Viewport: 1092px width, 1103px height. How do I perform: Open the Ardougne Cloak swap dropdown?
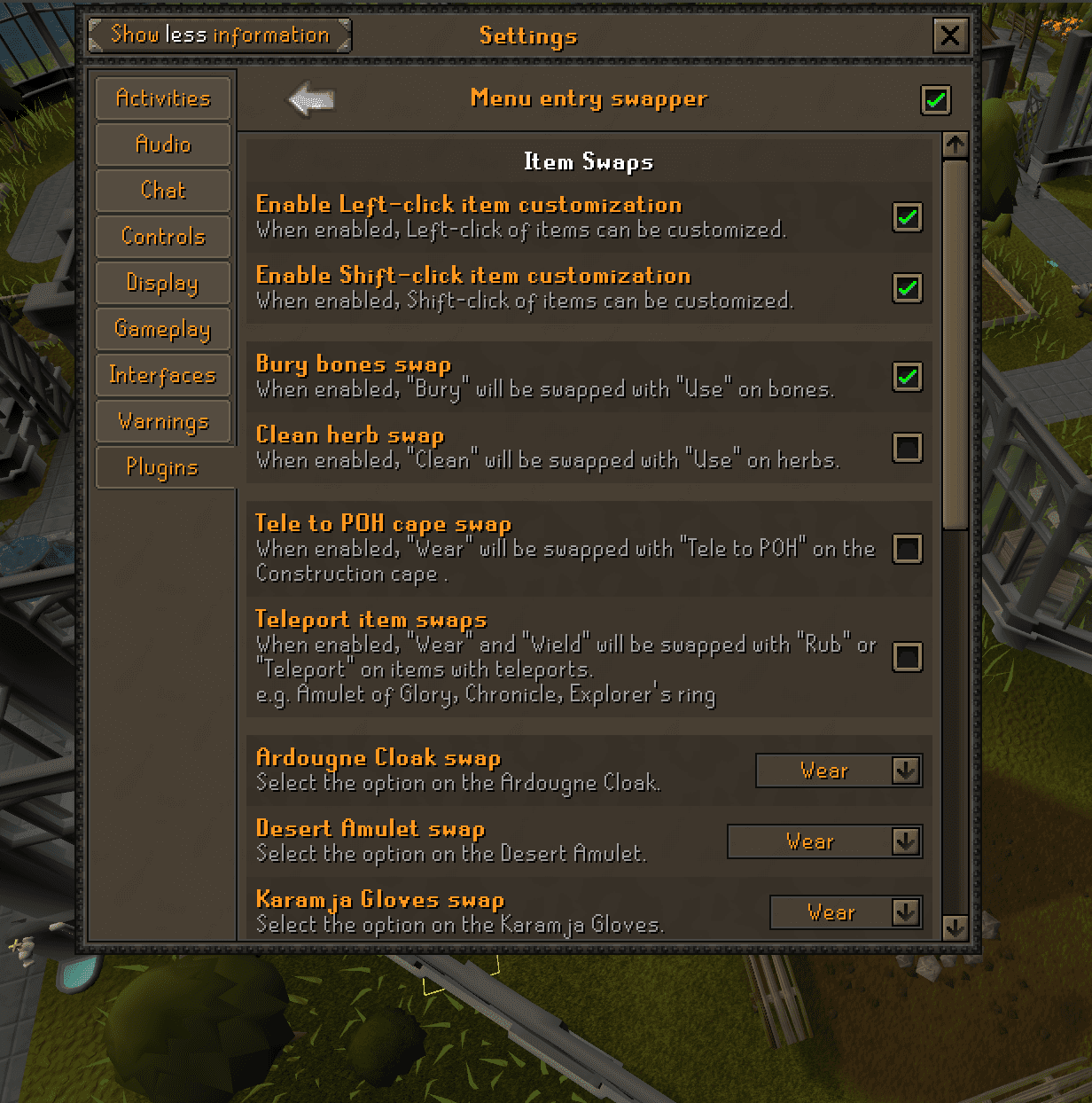[x=839, y=771]
